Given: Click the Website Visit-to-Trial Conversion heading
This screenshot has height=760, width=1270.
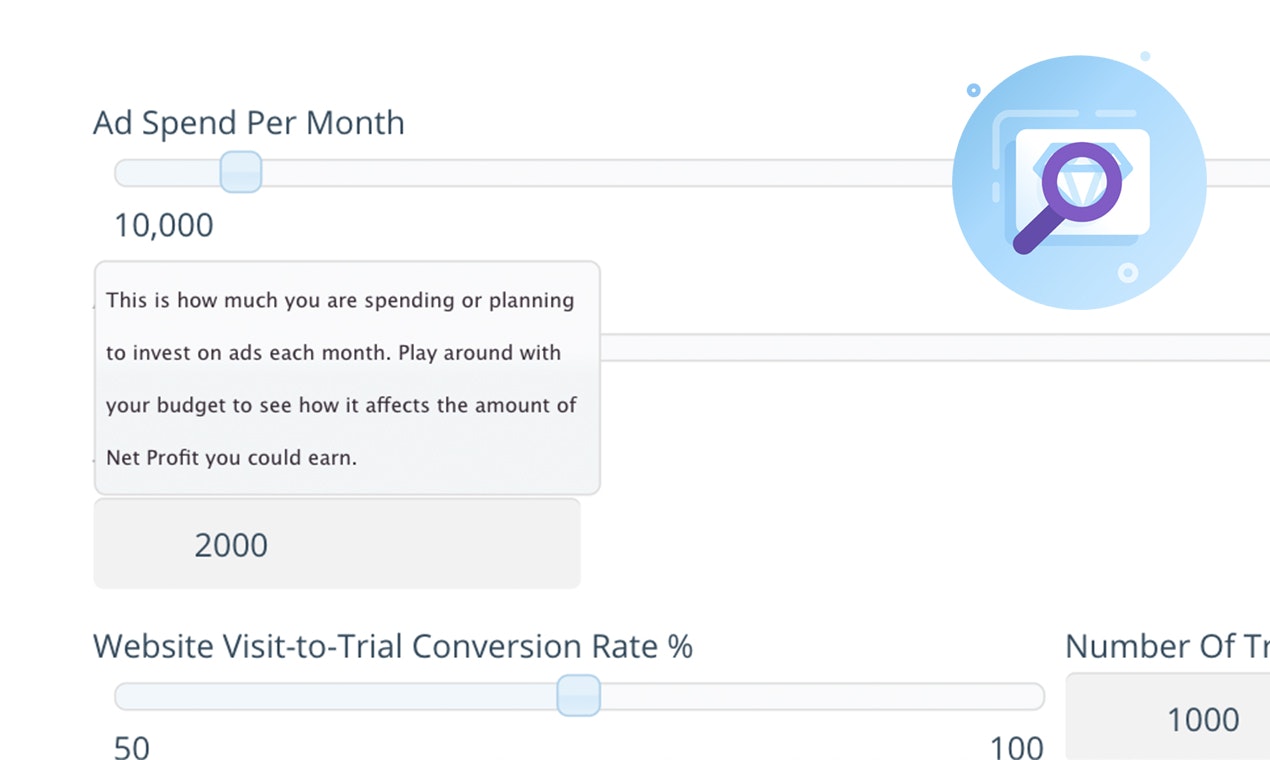Looking at the screenshot, I should [x=392, y=646].
